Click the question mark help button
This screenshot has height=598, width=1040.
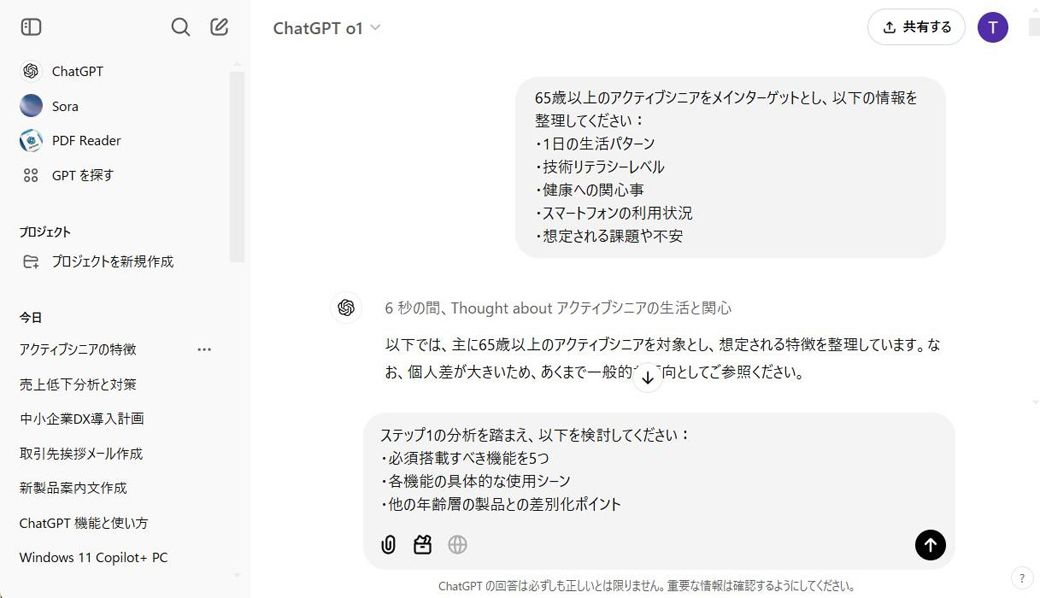[x=1021, y=577]
